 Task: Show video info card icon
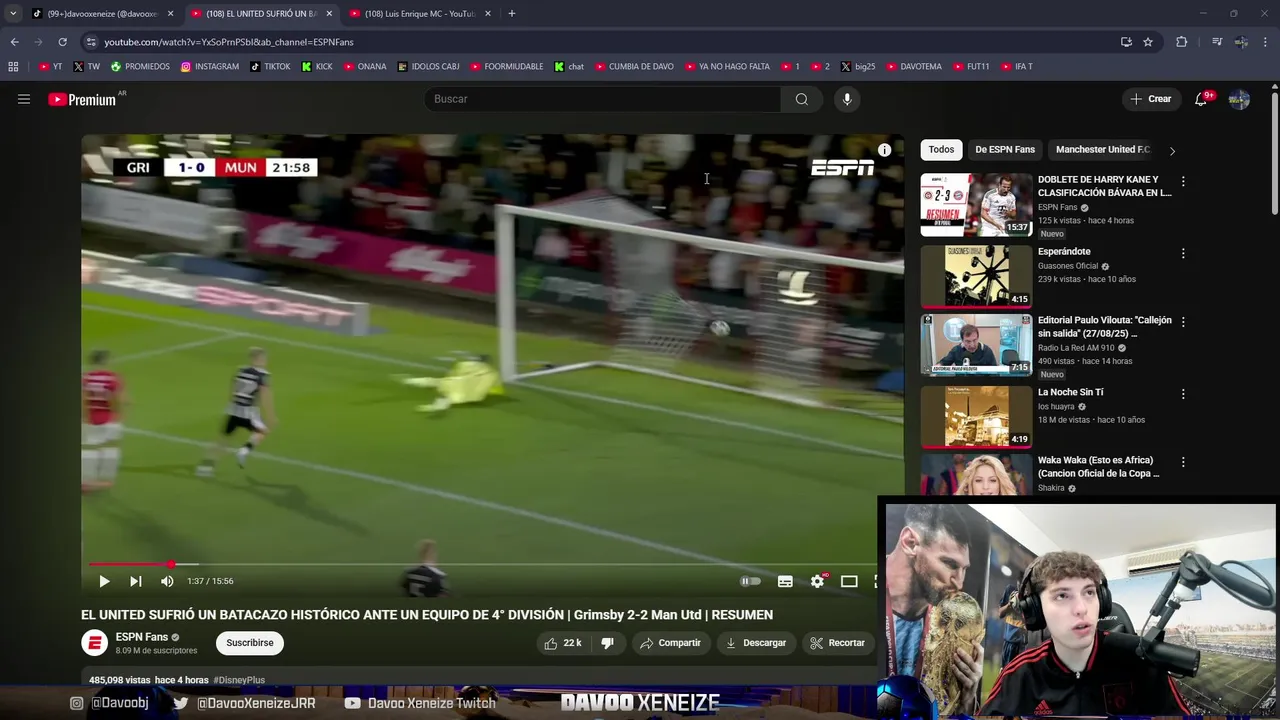tap(884, 150)
